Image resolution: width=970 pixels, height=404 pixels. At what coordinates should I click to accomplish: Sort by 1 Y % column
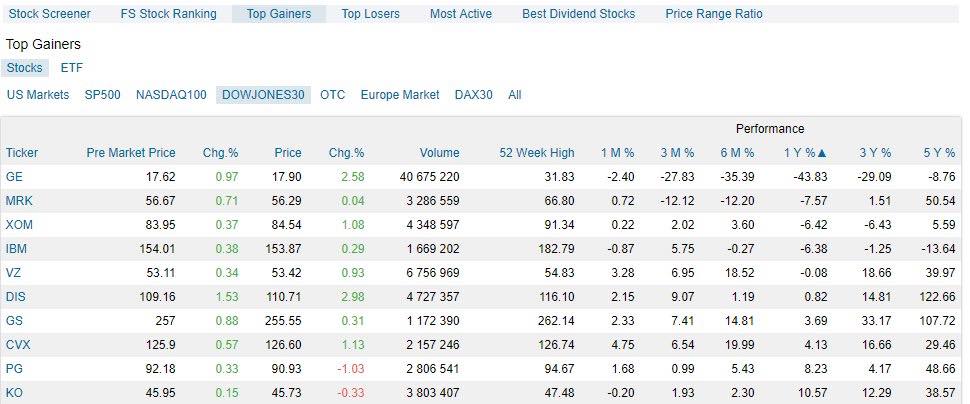click(x=805, y=153)
